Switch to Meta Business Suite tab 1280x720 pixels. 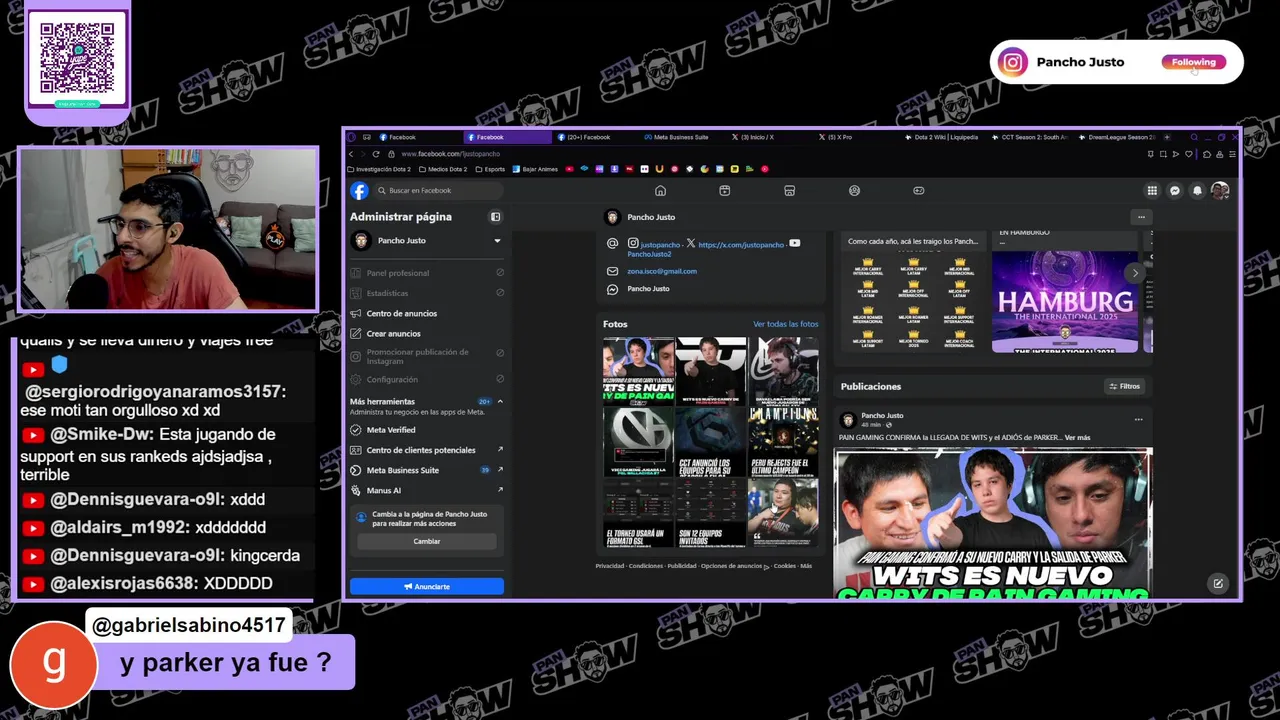pyautogui.click(x=681, y=137)
